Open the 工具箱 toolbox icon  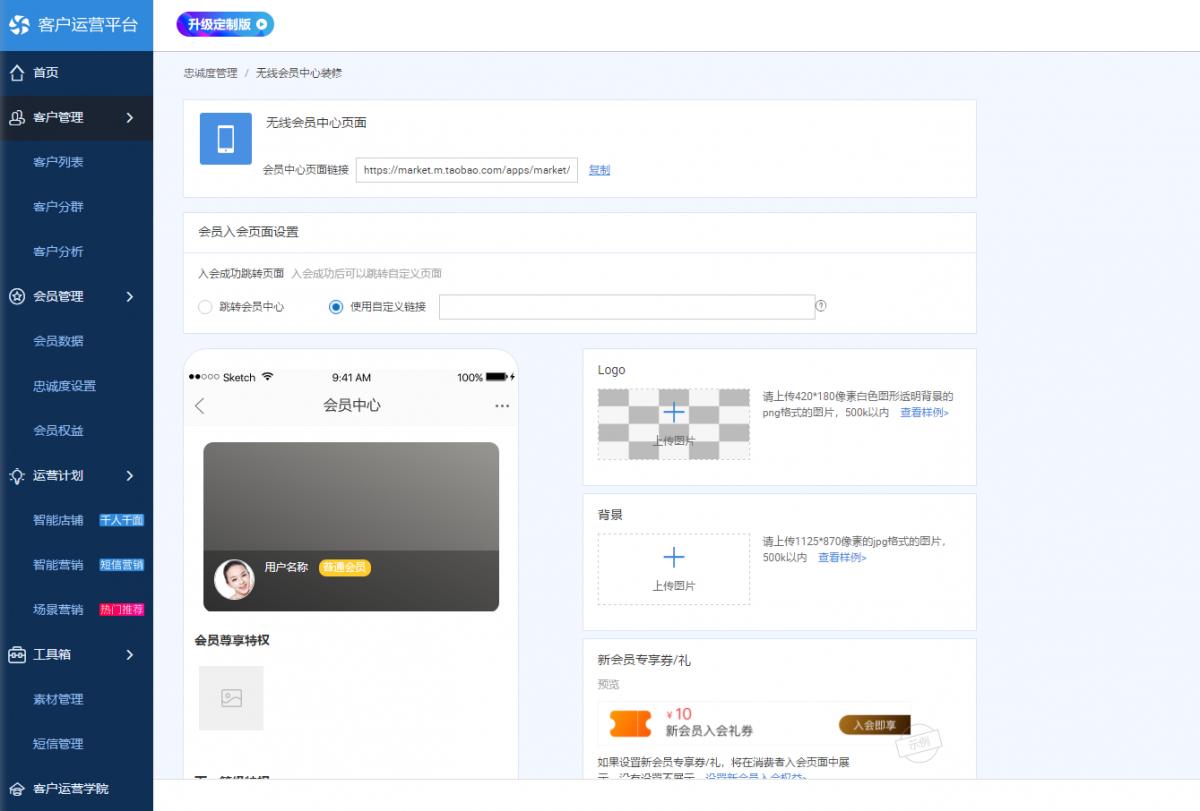click(x=15, y=655)
